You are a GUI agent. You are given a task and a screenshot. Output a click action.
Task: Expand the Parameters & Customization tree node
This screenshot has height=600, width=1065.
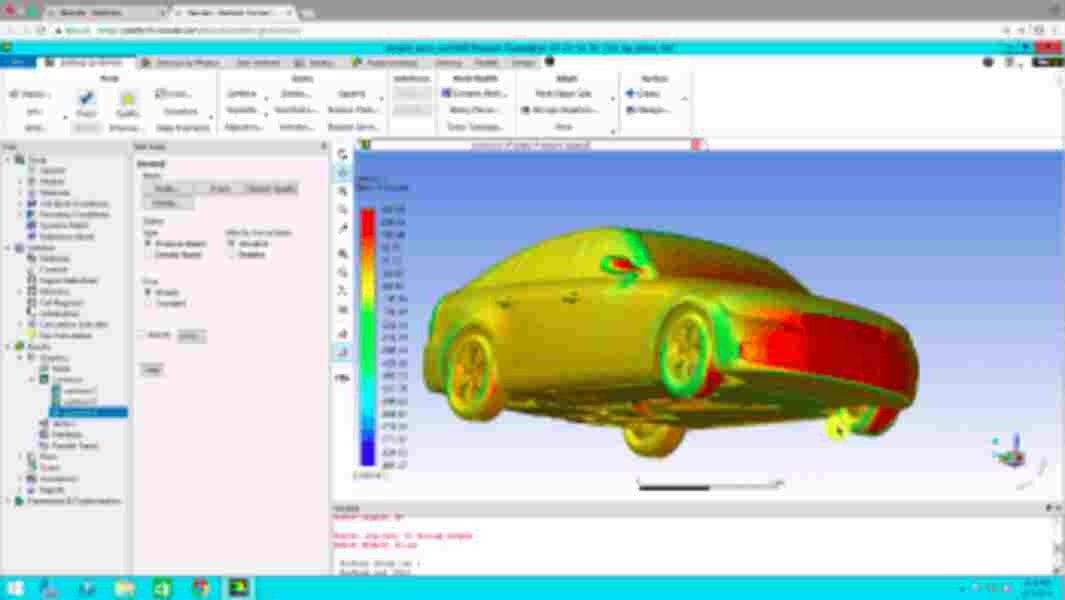(x=8, y=500)
